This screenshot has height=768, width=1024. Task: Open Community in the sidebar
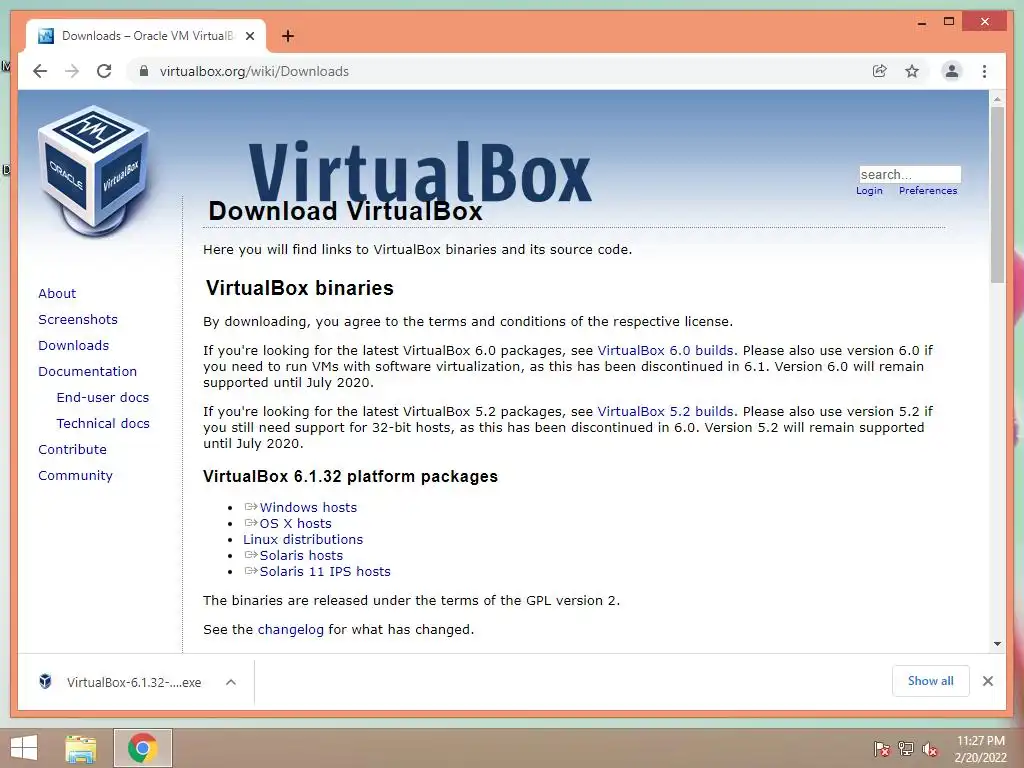[75, 475]
